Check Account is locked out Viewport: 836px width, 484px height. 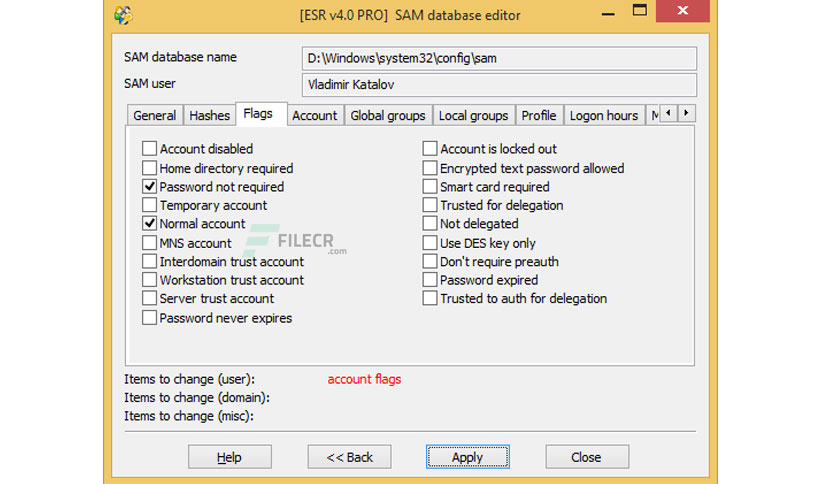pyautogui.click(x=430, y=148)
